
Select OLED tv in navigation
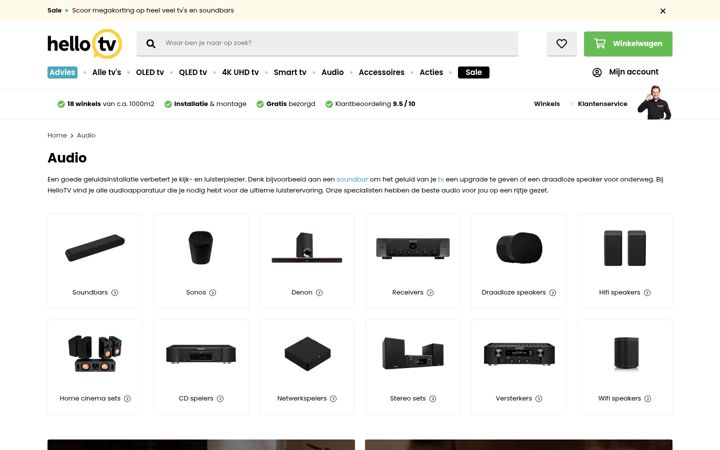tap(150, 72)
